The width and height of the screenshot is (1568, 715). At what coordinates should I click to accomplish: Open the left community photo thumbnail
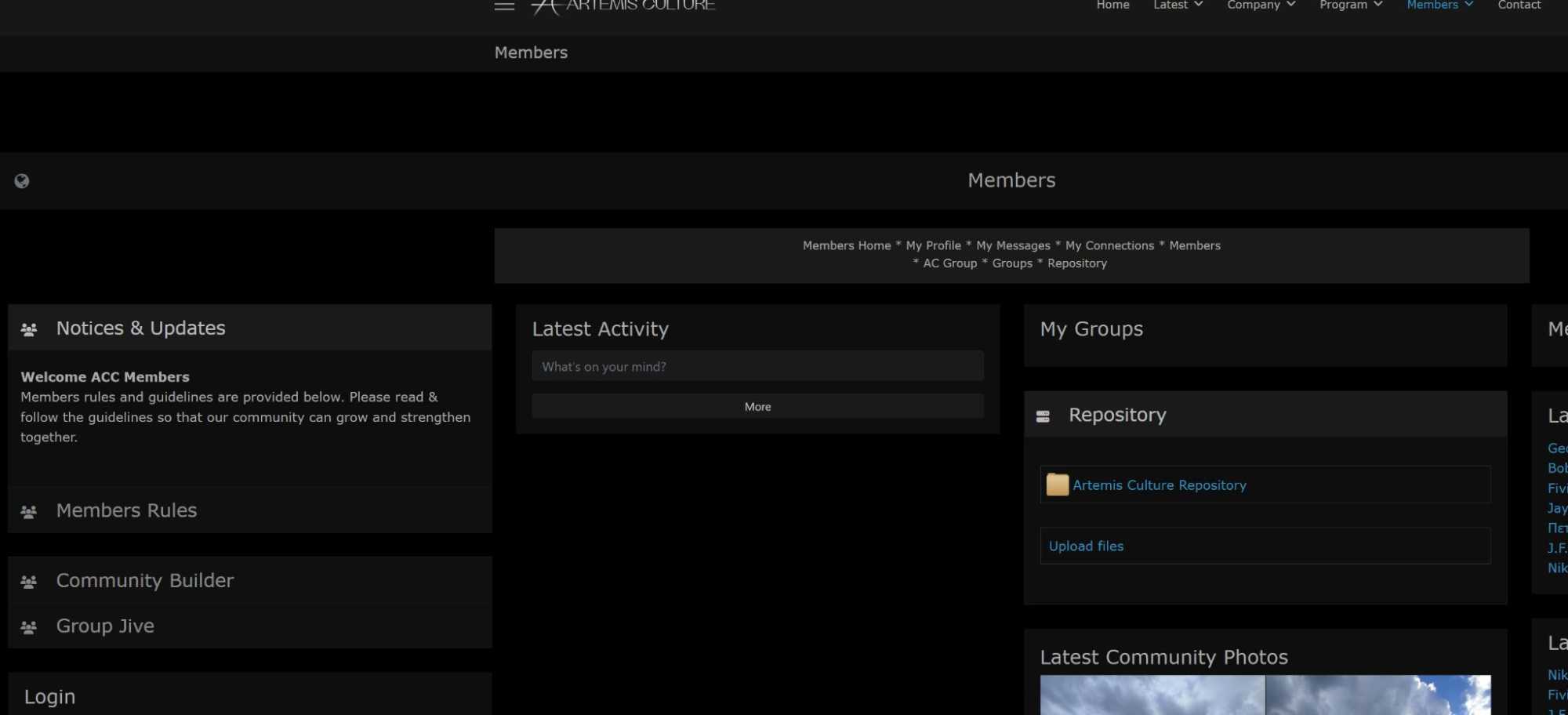(x=1152, y=695)
